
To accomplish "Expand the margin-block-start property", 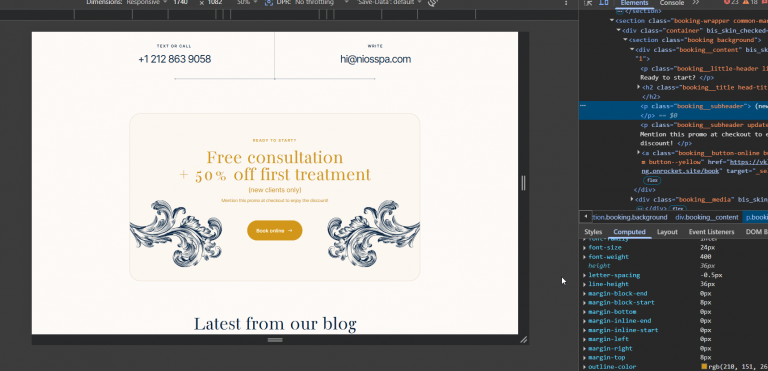I will (x=584, y=302).
